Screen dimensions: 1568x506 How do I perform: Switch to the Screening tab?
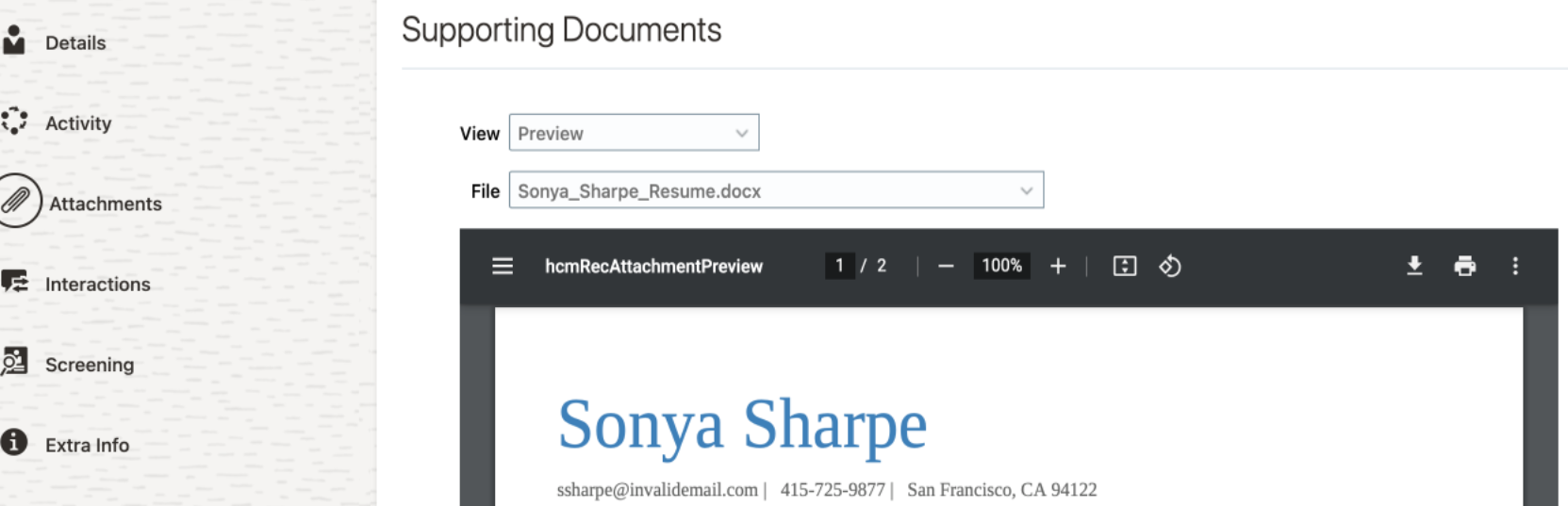tap(90, 365)
